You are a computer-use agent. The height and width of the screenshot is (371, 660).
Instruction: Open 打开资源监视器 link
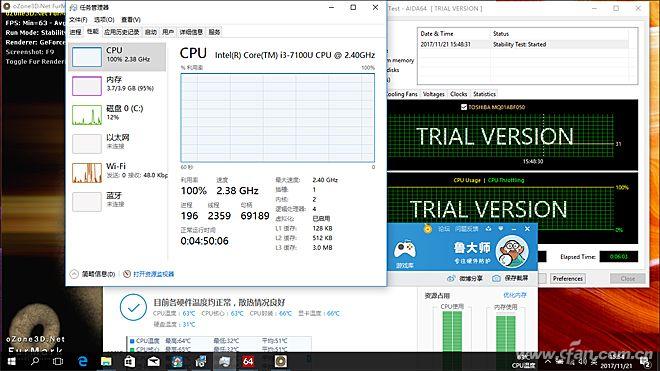(149, 274)
